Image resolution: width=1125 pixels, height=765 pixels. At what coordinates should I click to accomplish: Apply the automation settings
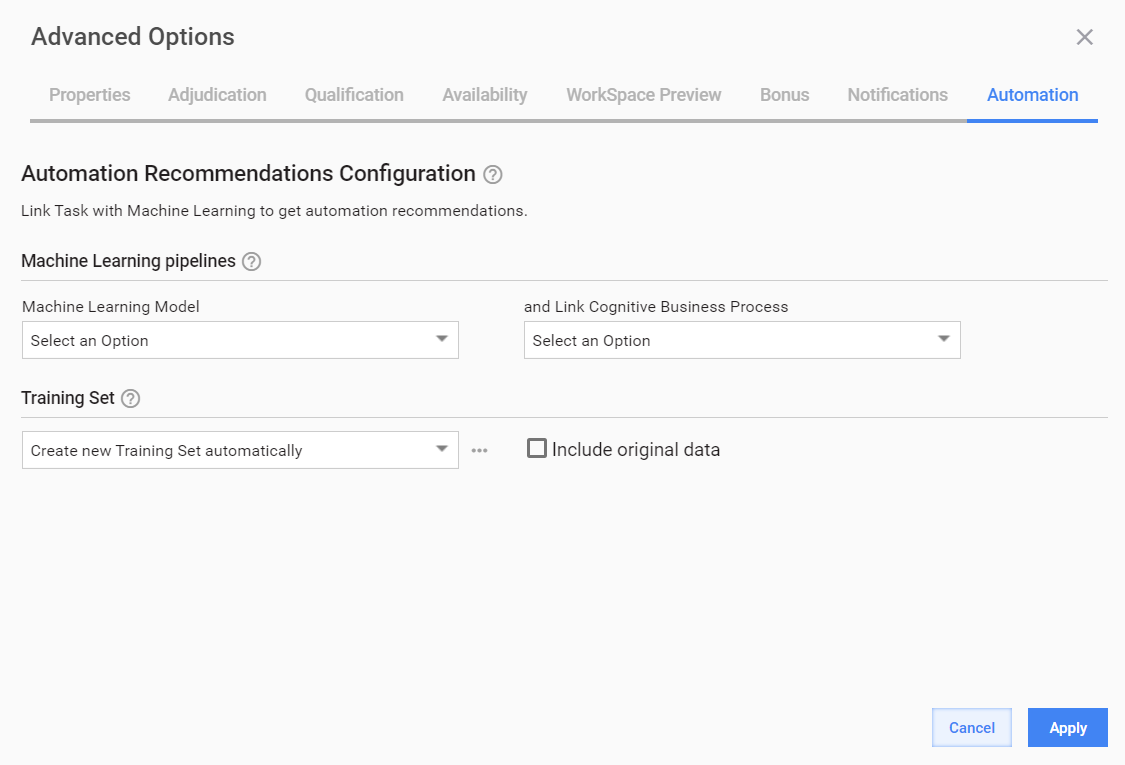pyautogui.click(x=1068, y=728)
